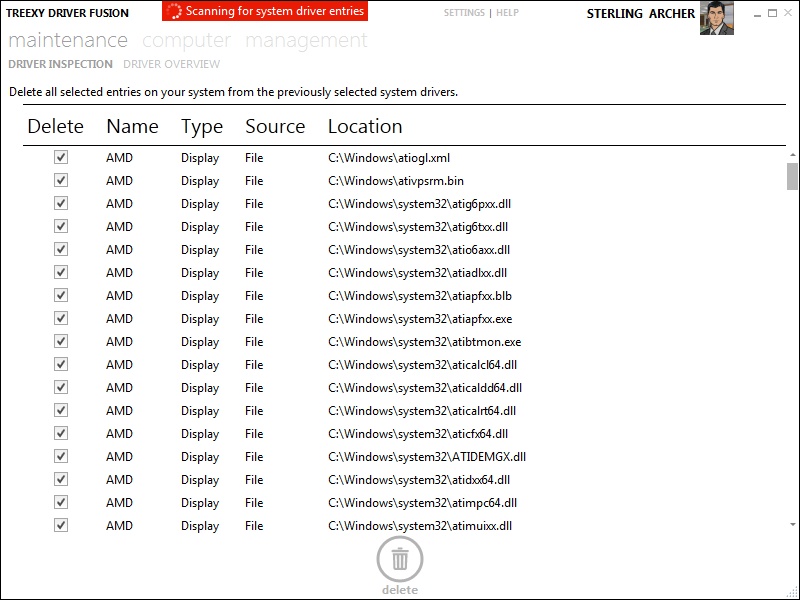Sort entries by Location column header

click(x=365, y=126)
